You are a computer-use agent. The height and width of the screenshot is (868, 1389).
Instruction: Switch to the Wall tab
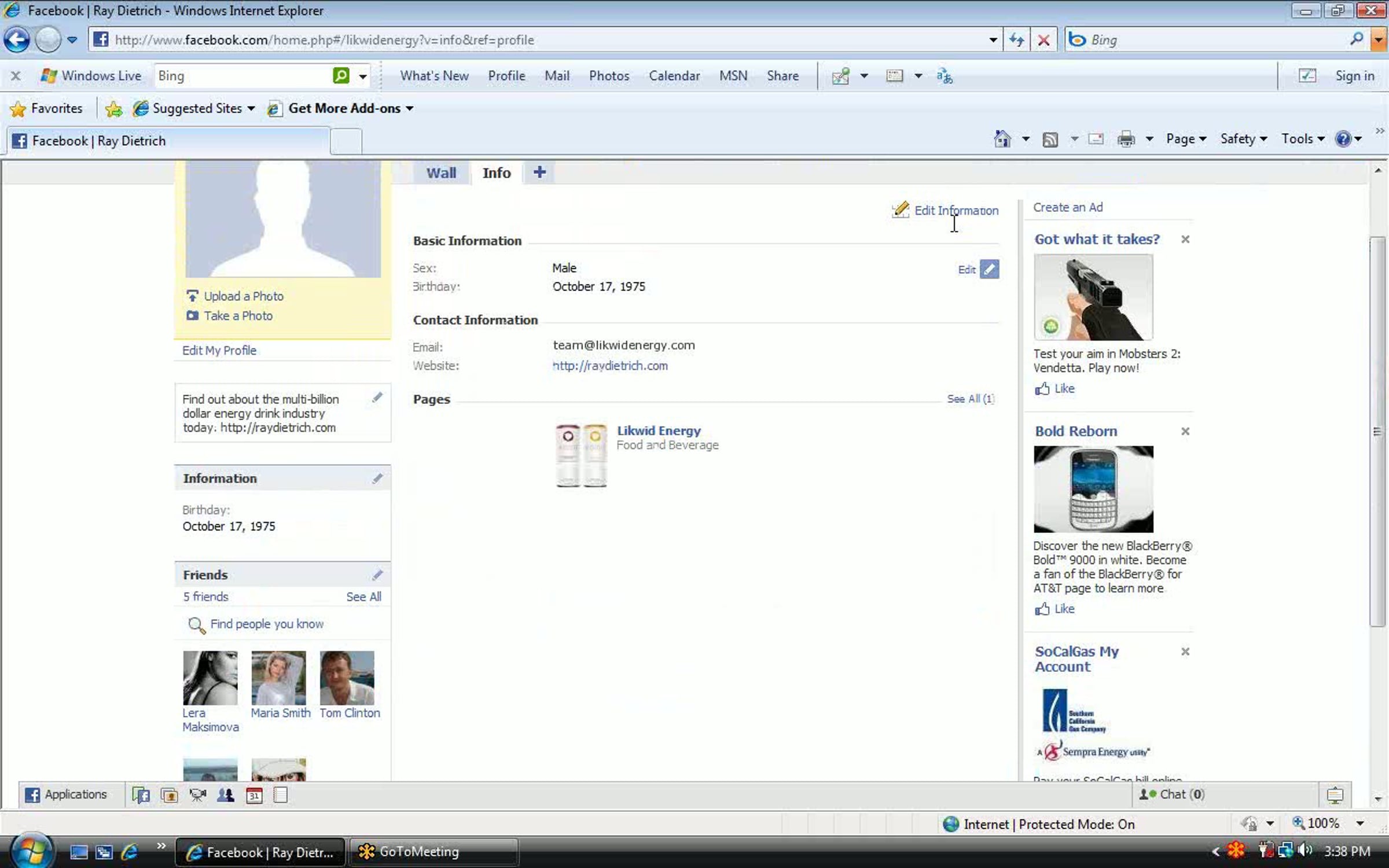(x=441, y=172)
